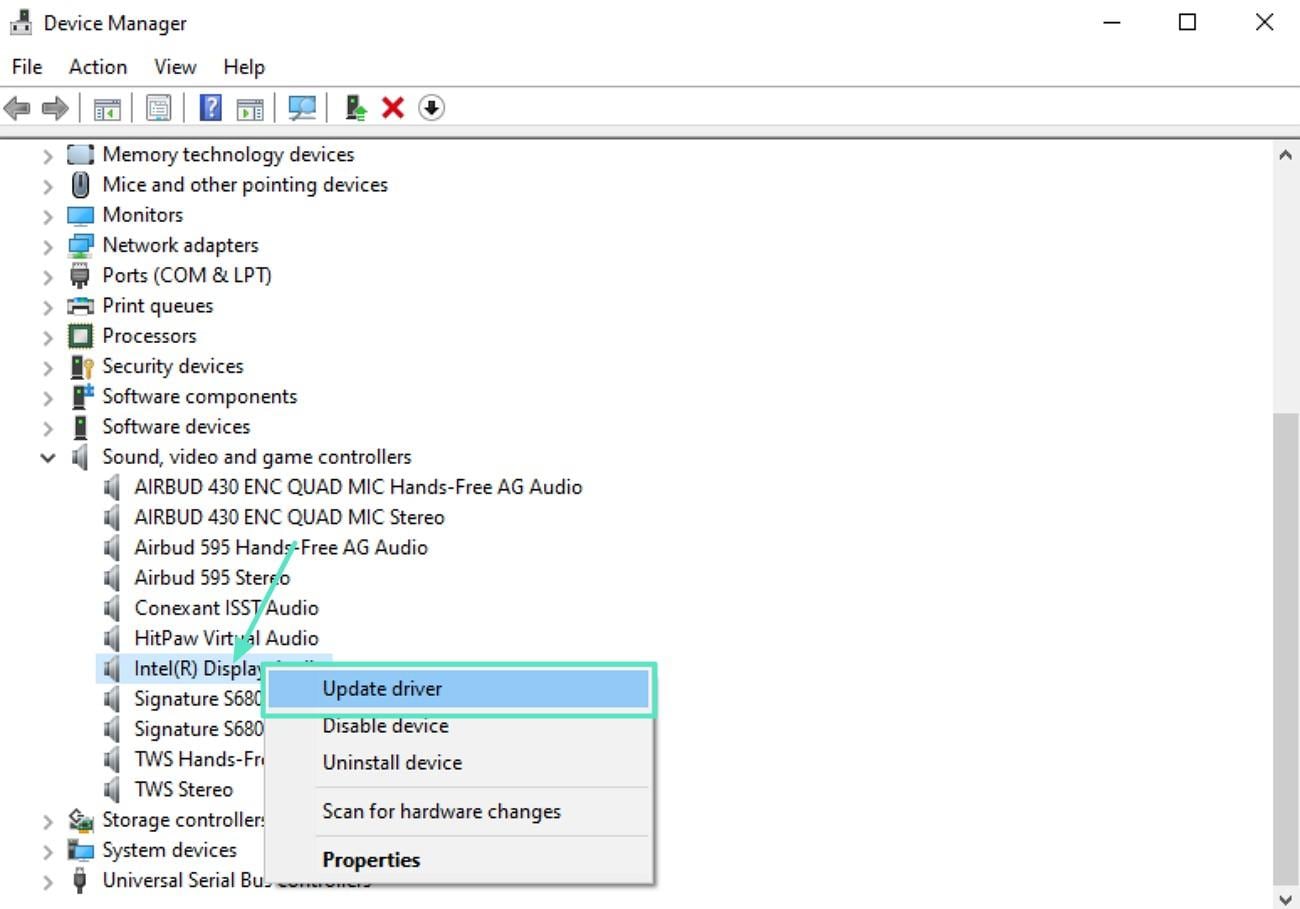
Task: Click the red X Uninstall device icon
Action: [x=393, y=108]
